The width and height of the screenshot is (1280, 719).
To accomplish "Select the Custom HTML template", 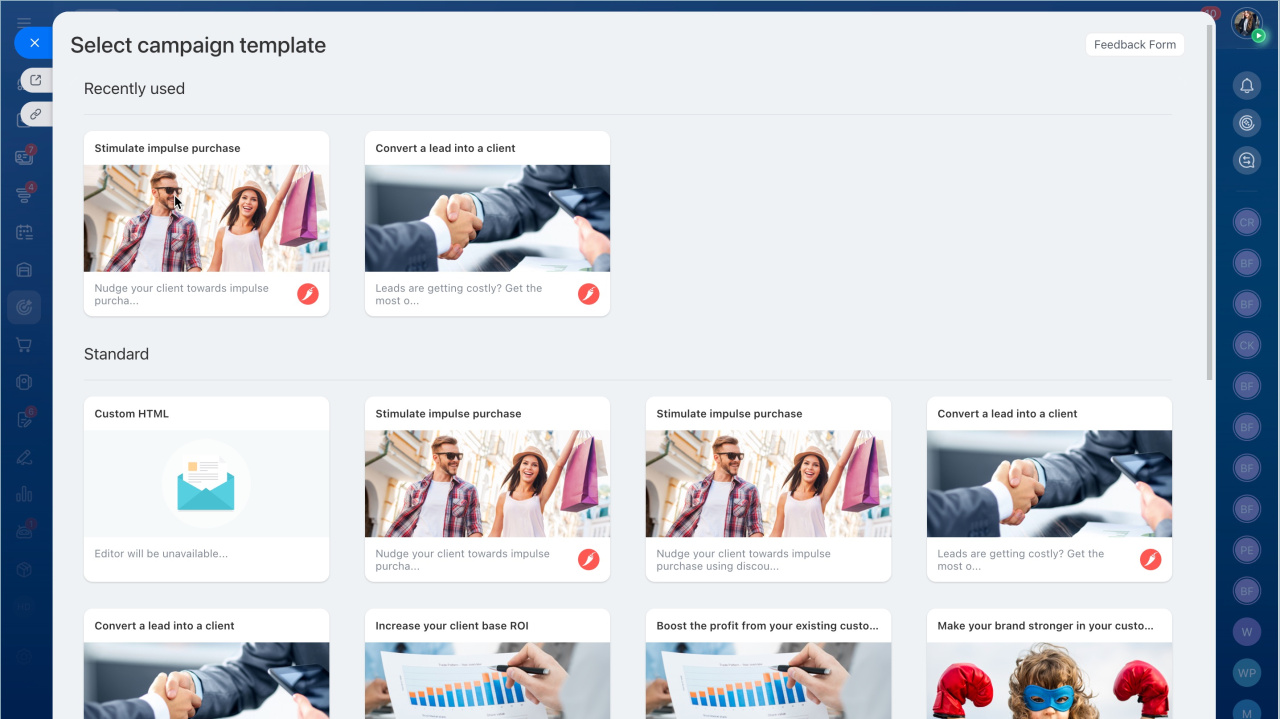I will coord(206,488).
